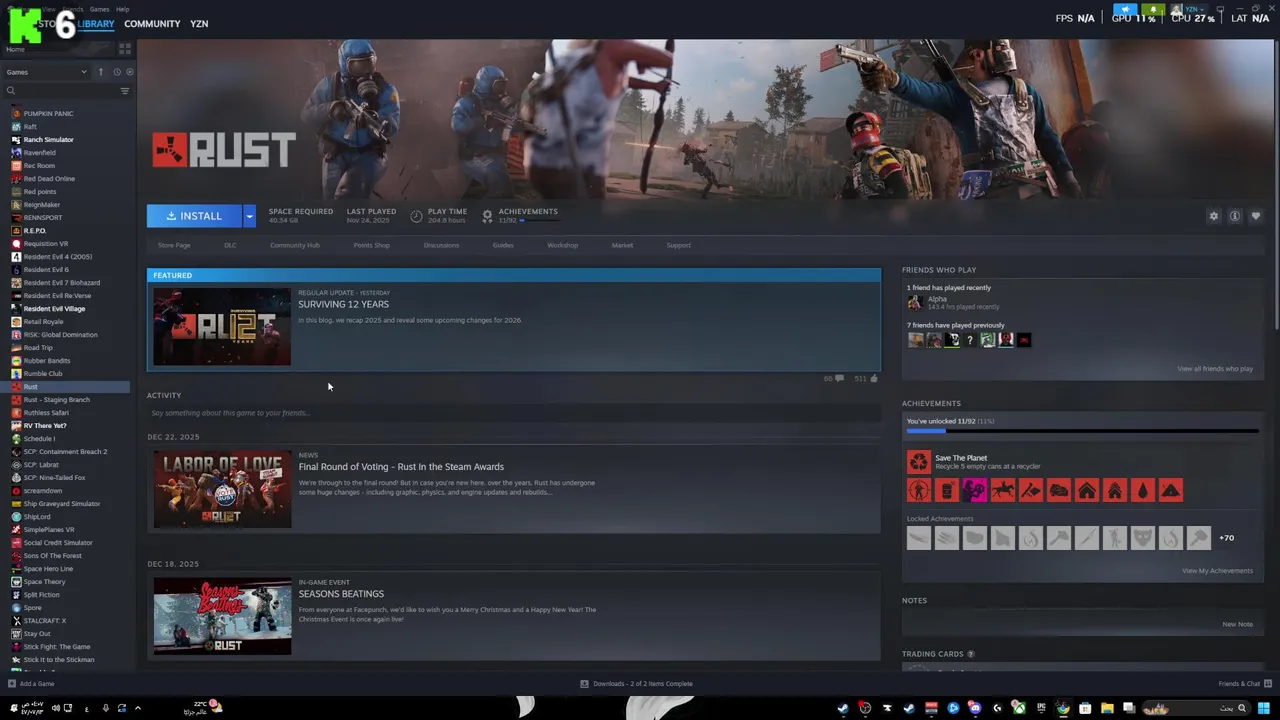Open the +70 locked achievements indicator
Viewport: 1280px width, 720px height.
pos(1226,538)
